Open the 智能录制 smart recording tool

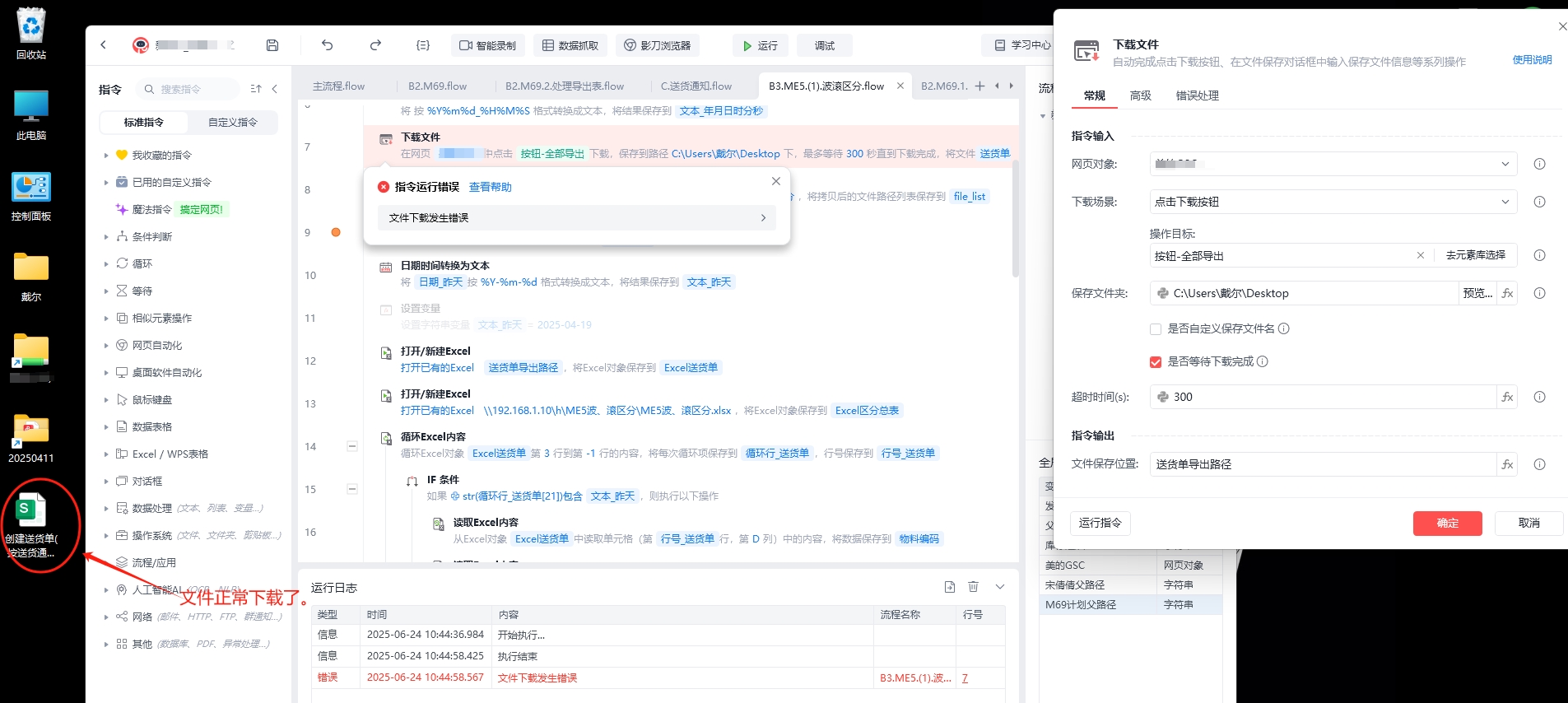(488, 45)
